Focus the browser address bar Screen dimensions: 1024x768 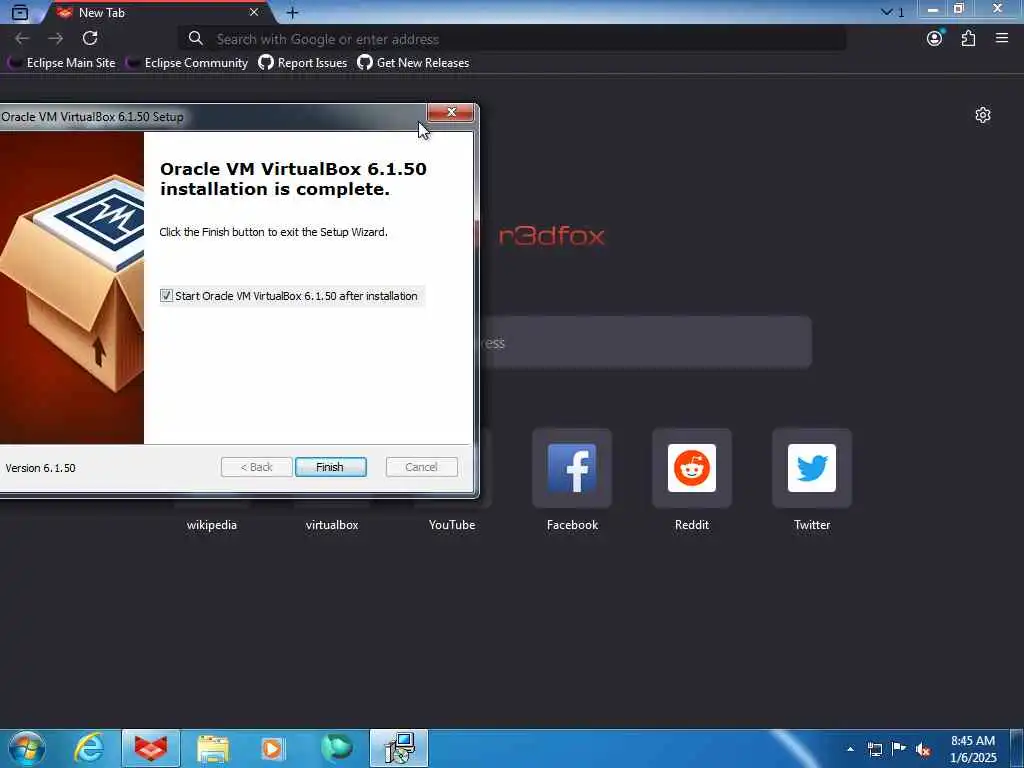pos(513,39)
